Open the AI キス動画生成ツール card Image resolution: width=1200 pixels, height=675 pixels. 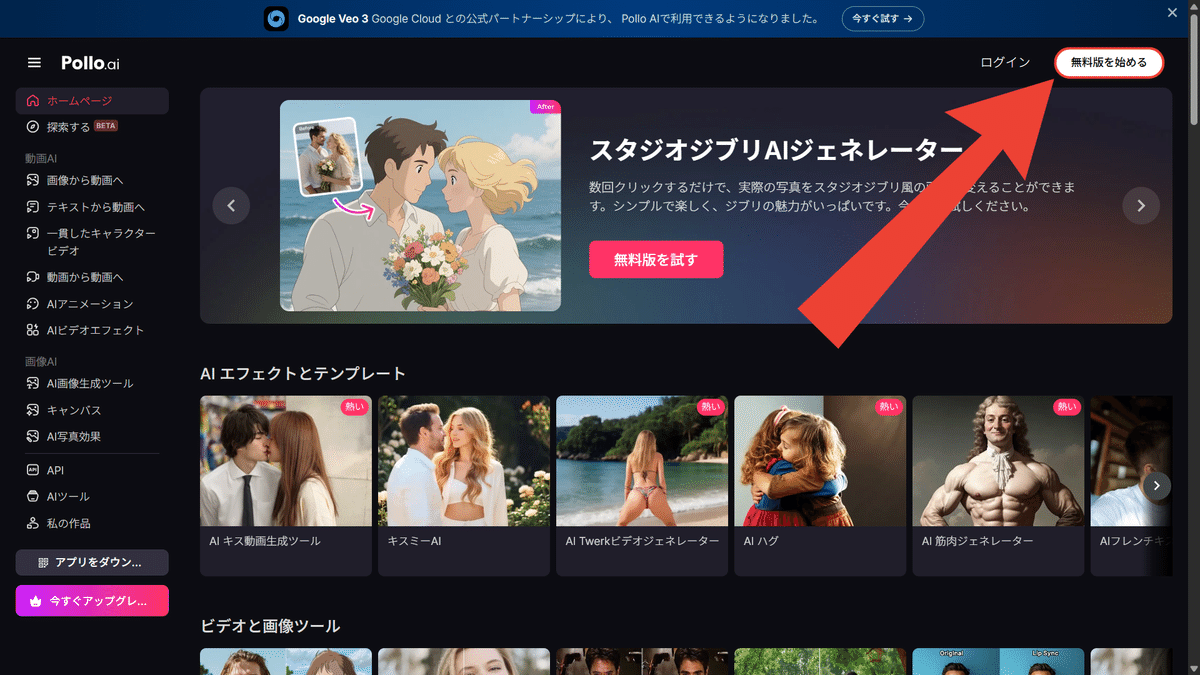click(286, 486)
